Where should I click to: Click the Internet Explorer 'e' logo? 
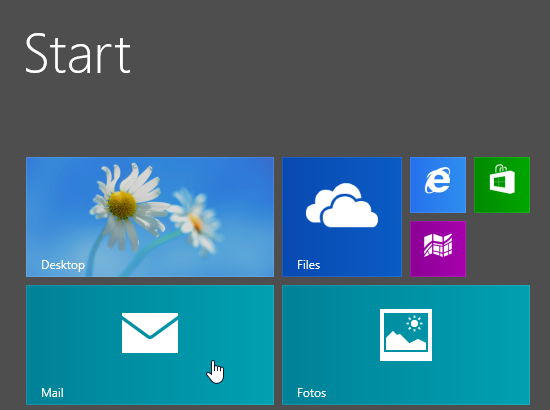click(437, 181)
